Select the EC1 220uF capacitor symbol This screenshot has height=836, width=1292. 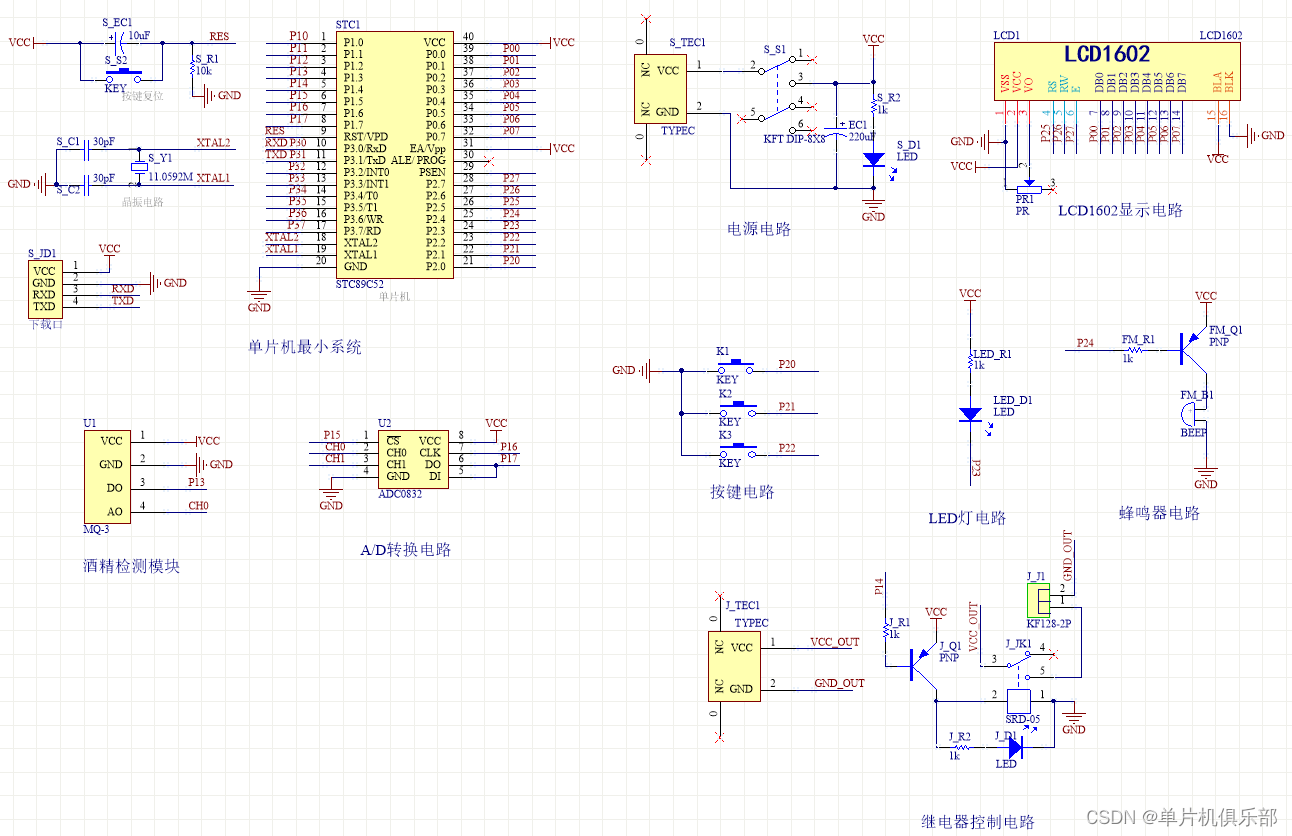click(836, 130)
